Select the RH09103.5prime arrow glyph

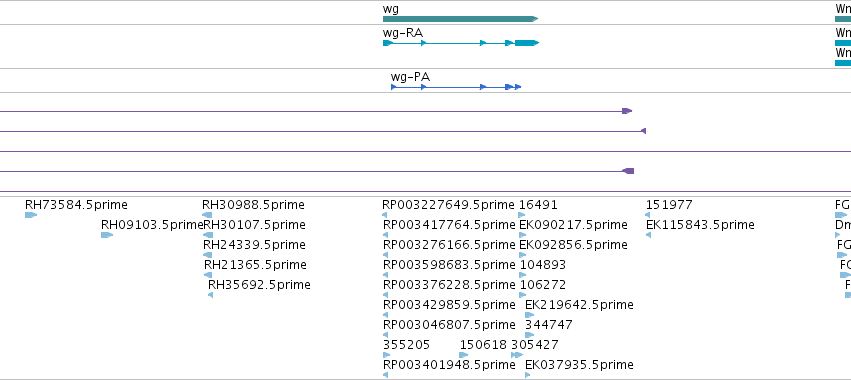[x=107, y=235]
